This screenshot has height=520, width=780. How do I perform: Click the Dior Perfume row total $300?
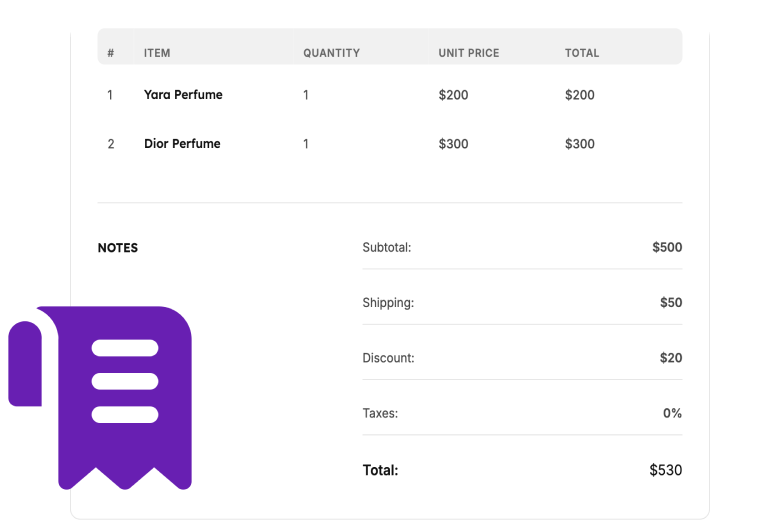[580, 144]
